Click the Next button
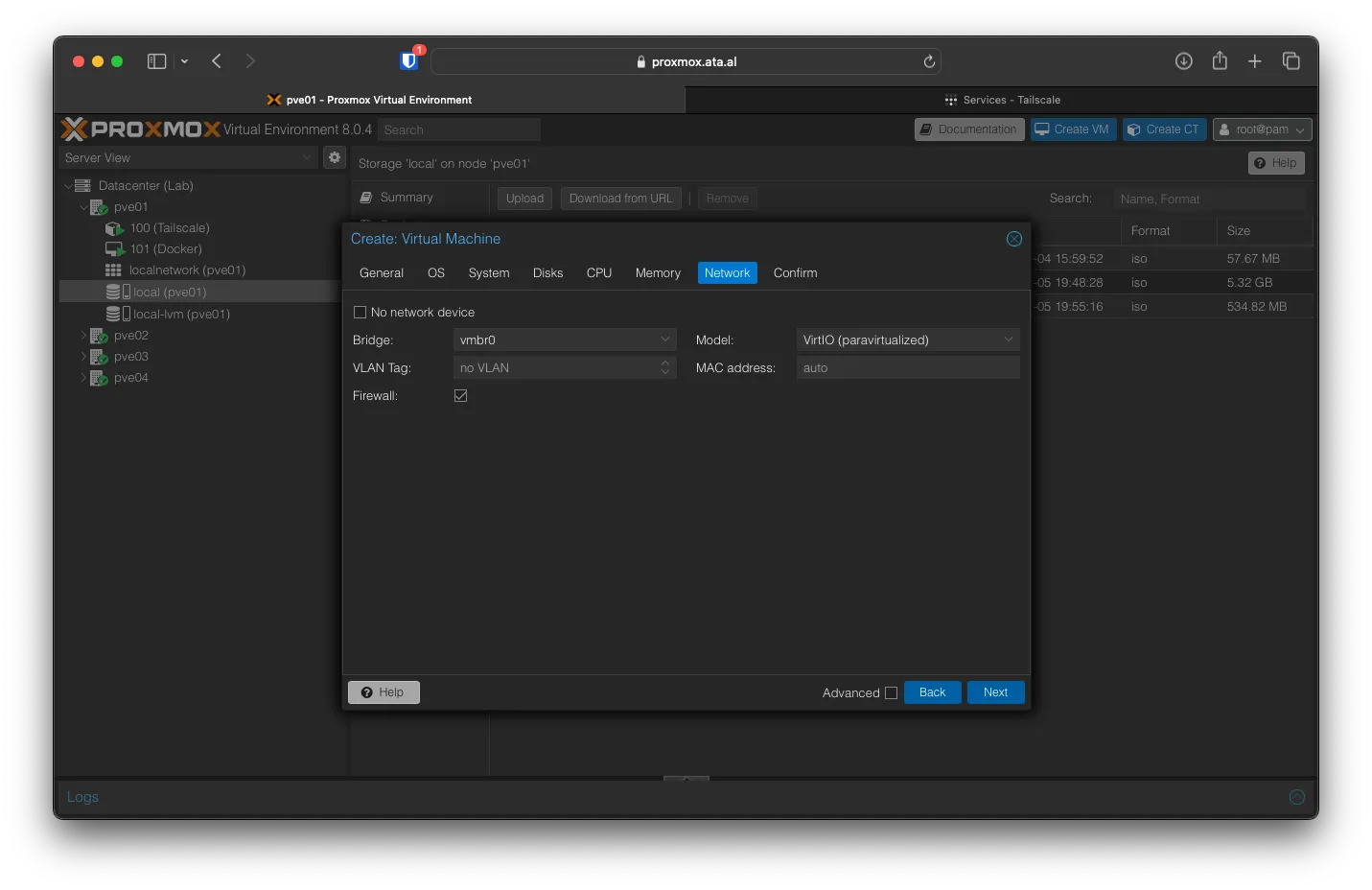Image resolution: width=1372 pixels, height=890 pixels. click(996, 692)
